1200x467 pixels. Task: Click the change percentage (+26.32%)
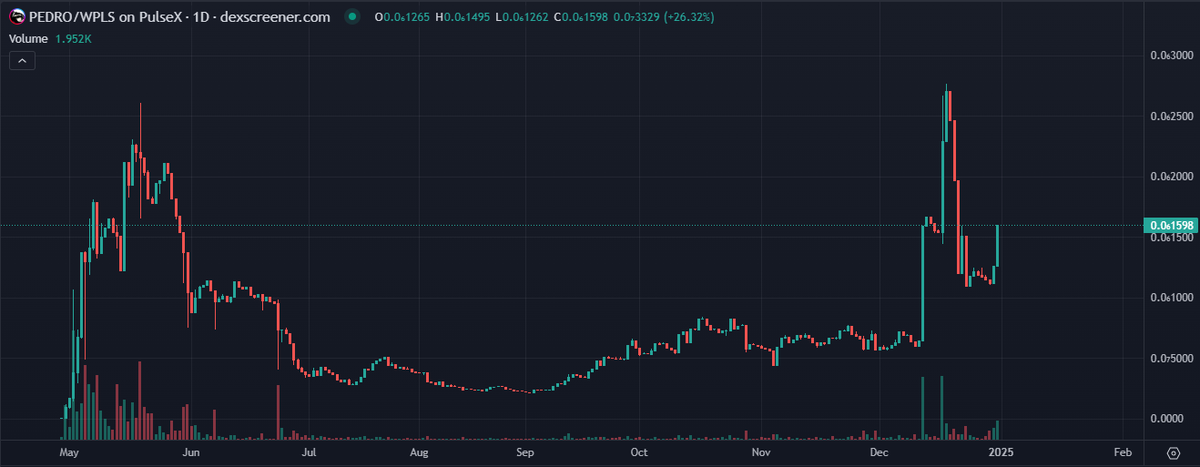[690, 18]
